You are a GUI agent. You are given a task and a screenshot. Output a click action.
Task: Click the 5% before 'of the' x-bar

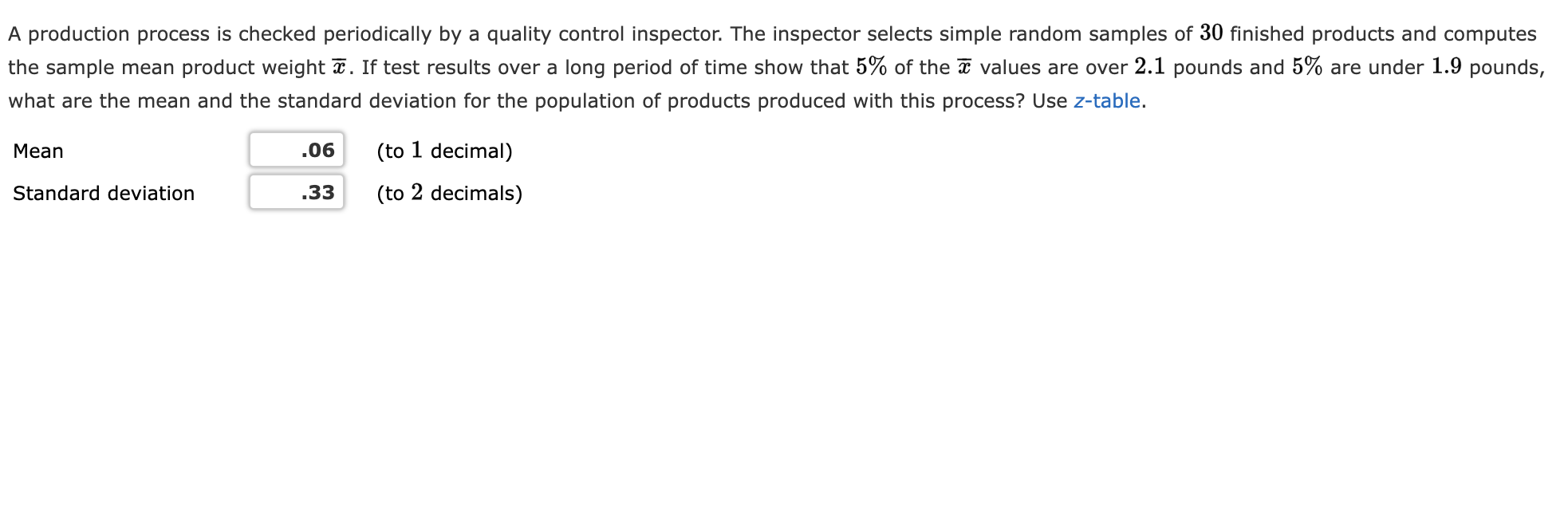click(x=871, y=67)
